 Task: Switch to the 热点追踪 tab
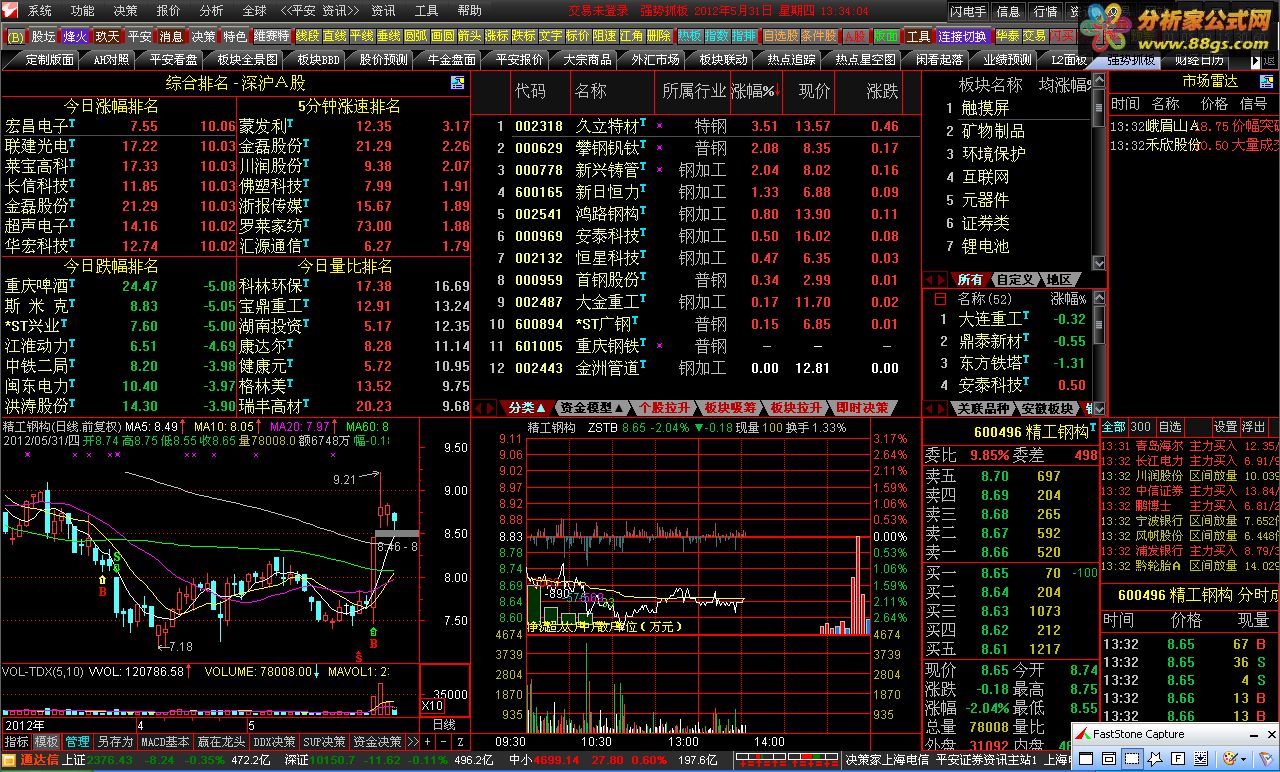(x=791, y=60)
